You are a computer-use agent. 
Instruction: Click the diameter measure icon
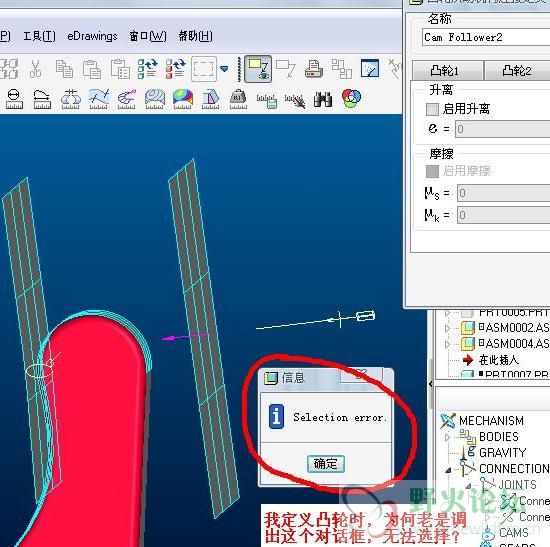tap(14, 99)
